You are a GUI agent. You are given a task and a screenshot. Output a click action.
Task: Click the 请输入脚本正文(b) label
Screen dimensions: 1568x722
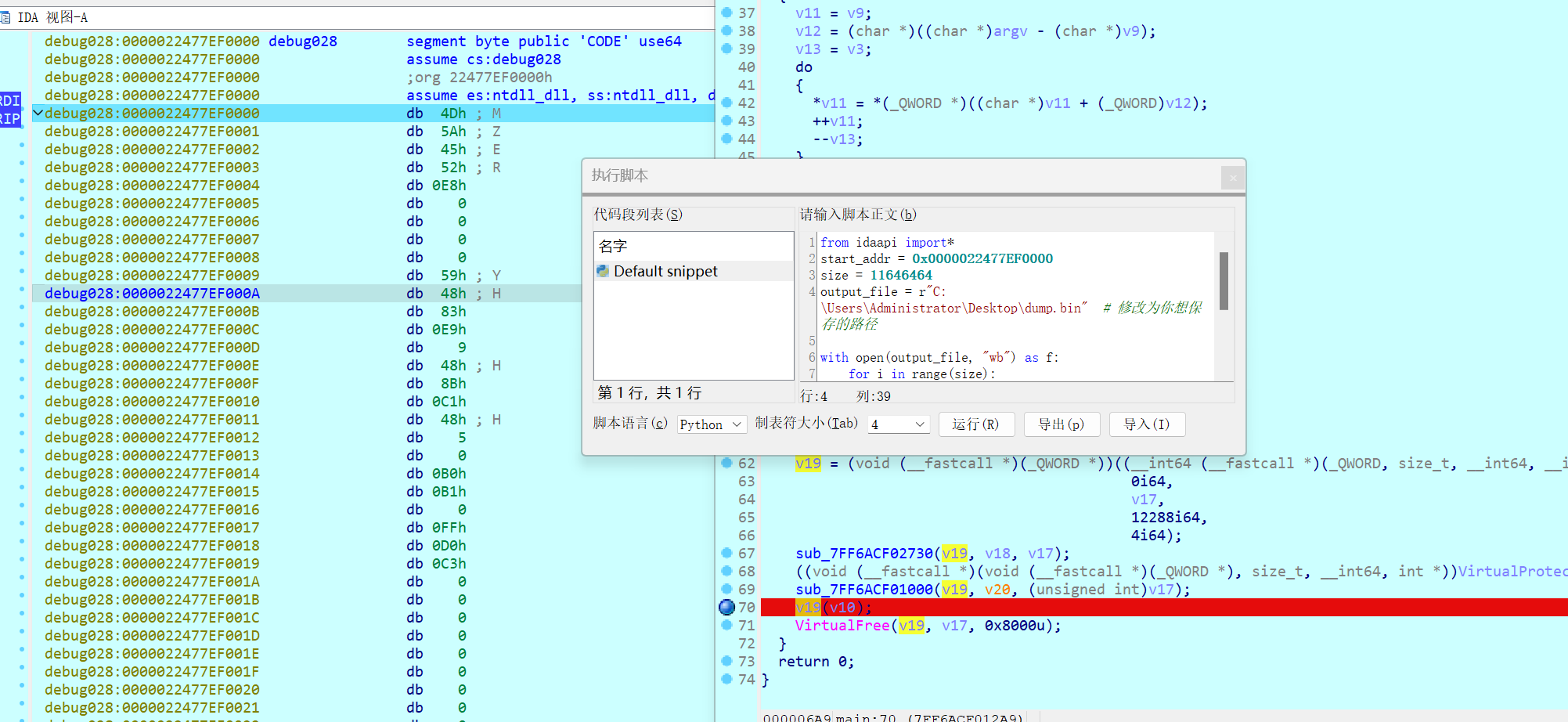(858, 215)
